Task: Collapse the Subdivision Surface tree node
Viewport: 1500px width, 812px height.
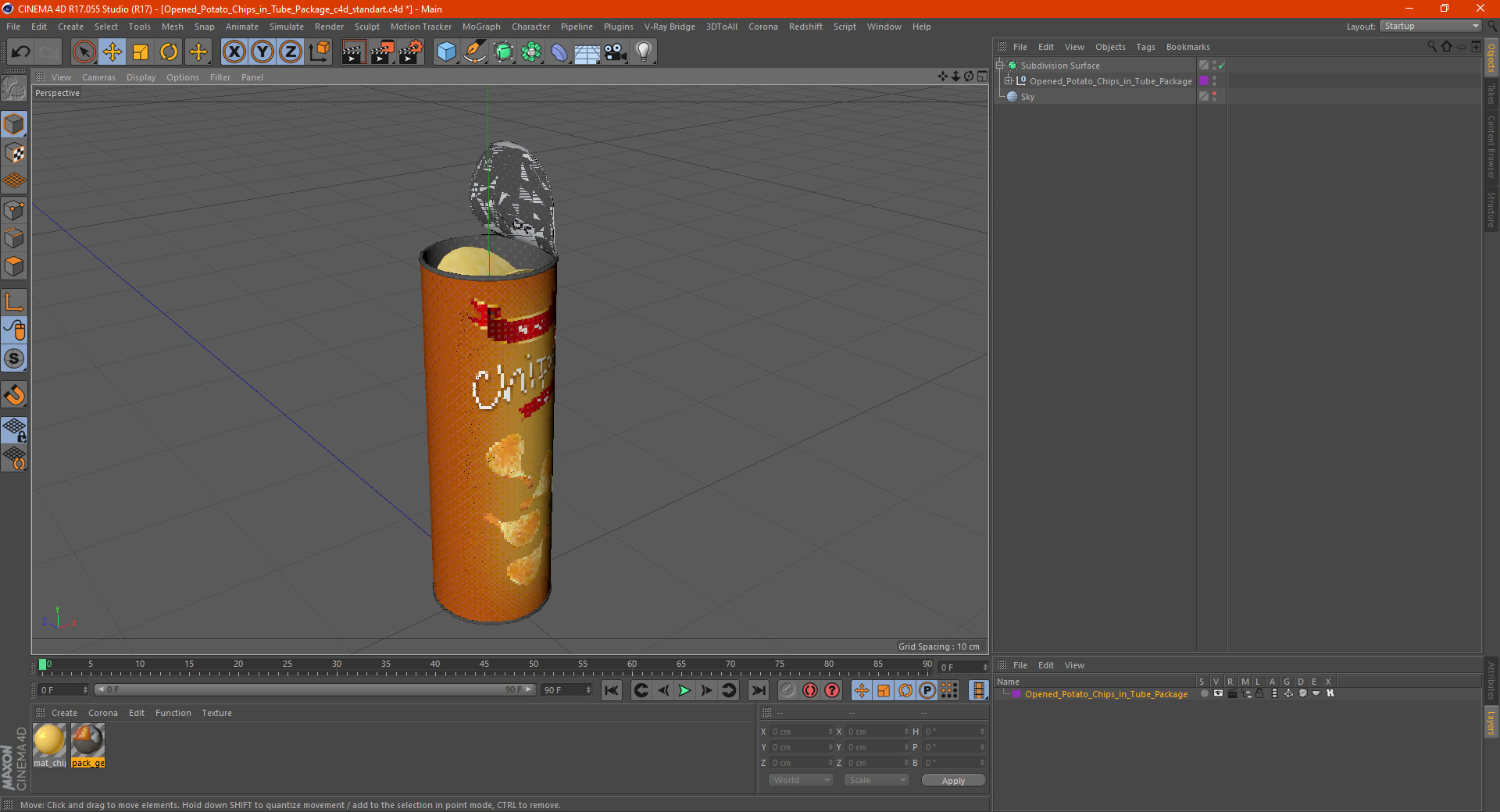Action: coord(999,66)
